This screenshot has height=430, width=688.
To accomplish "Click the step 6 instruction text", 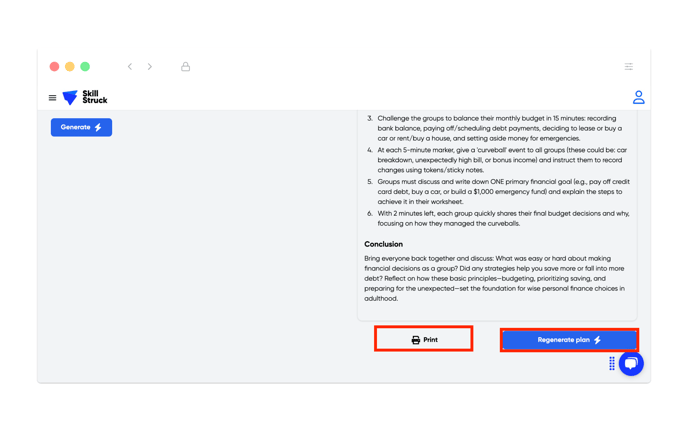I will 503,219.
